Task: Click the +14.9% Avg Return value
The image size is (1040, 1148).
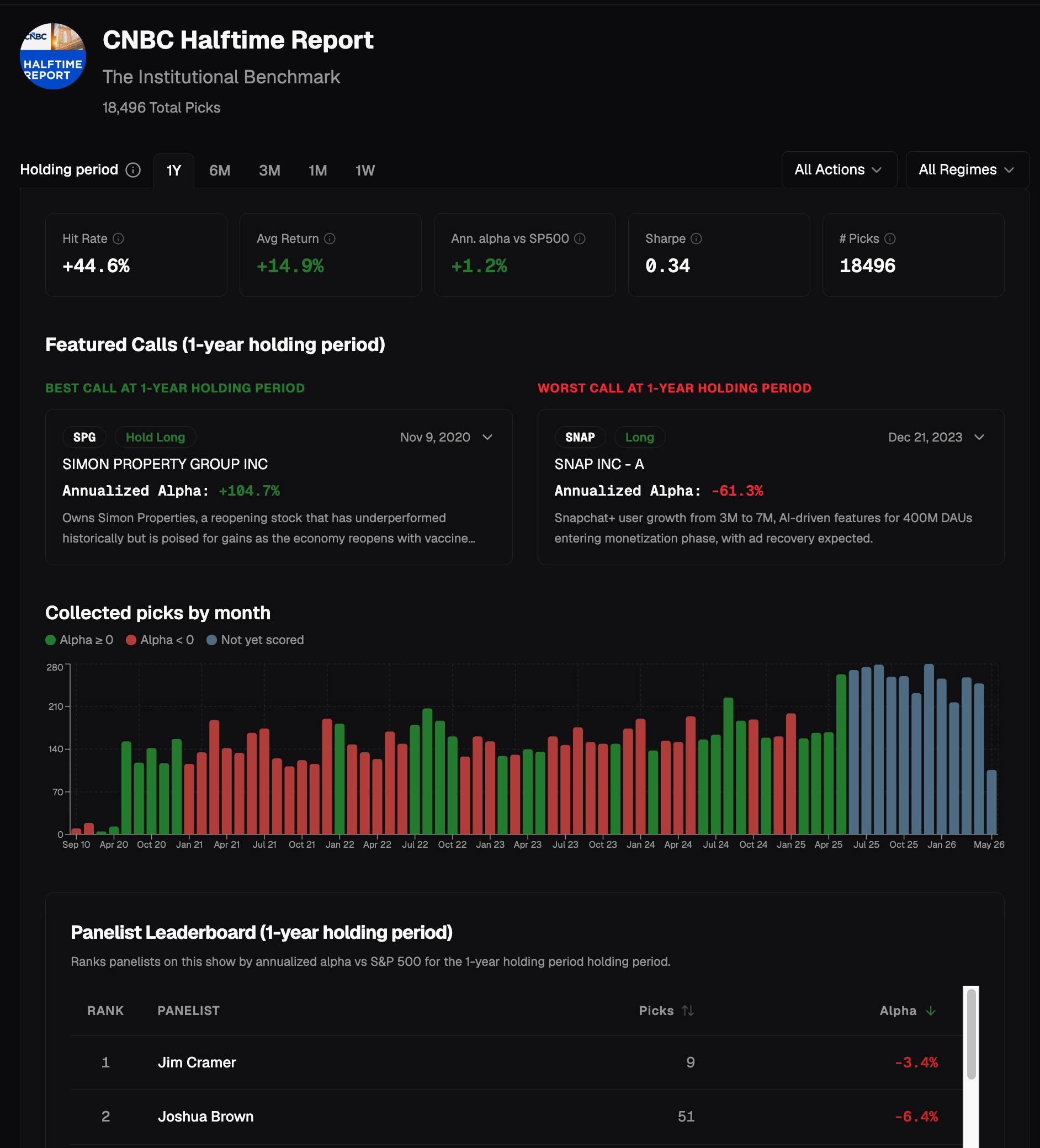Action: click(290, 266)
